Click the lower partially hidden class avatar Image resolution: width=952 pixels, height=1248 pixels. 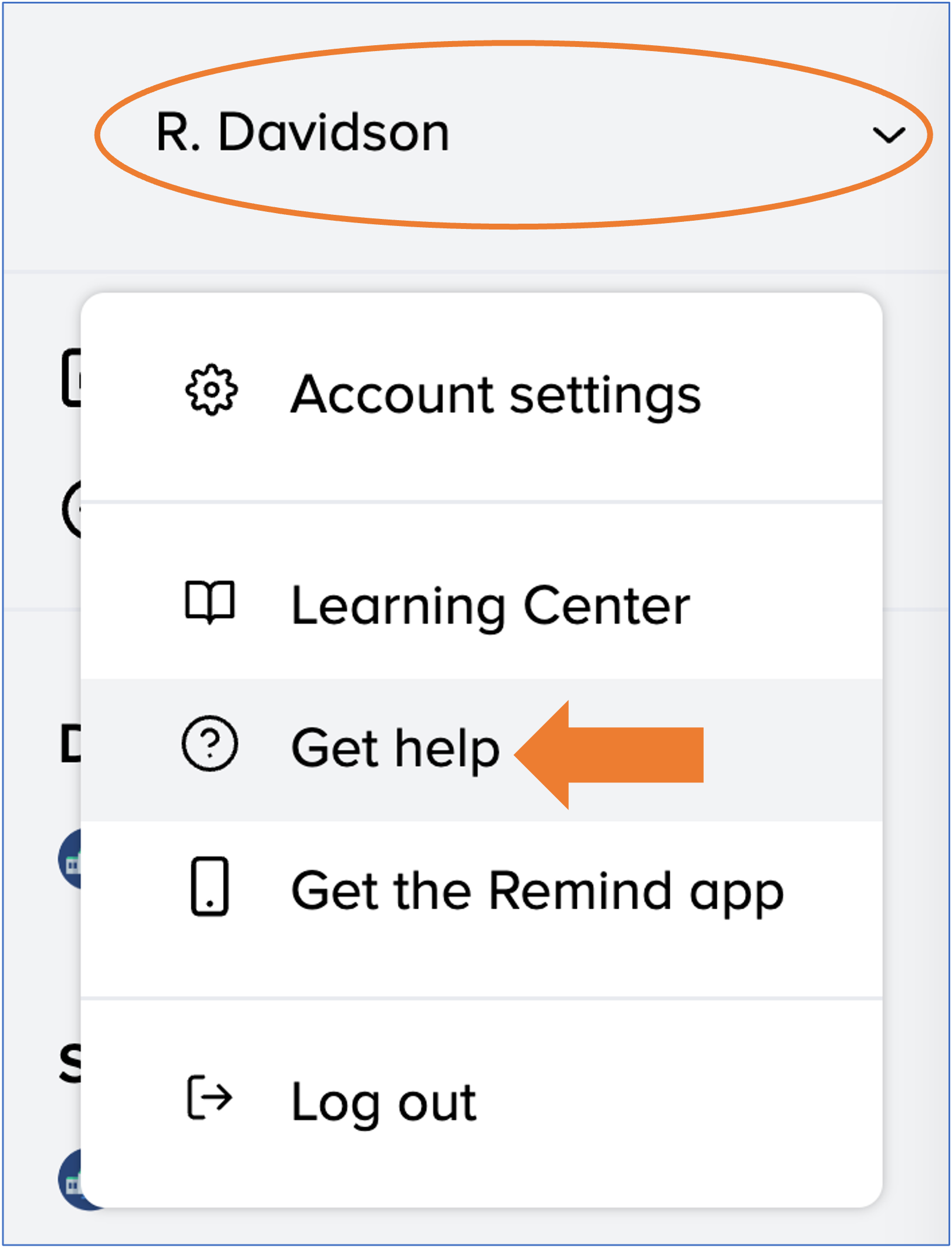(69, 1180)
